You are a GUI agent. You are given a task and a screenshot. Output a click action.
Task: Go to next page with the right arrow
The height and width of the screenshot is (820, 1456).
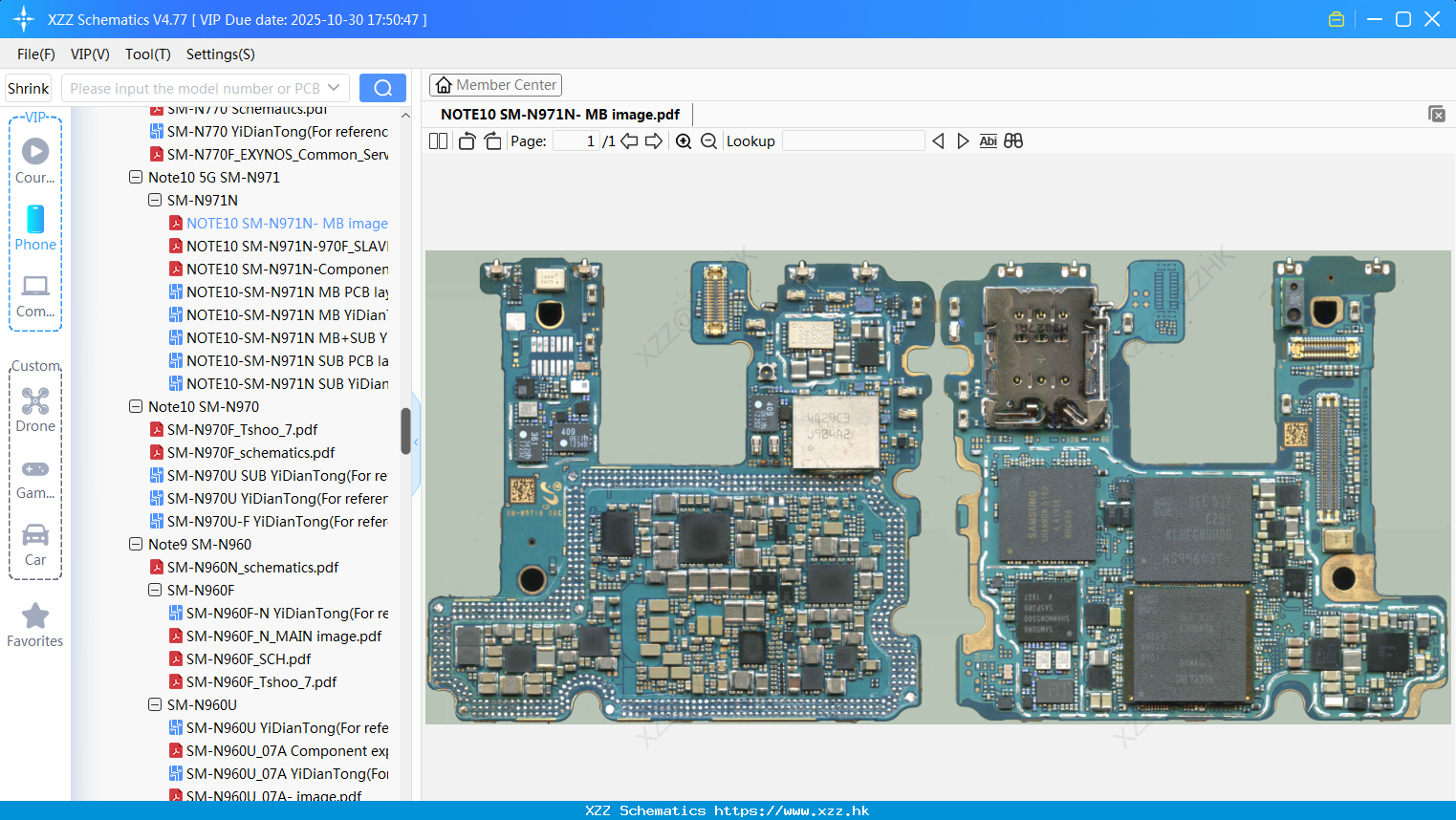(654, 140)
